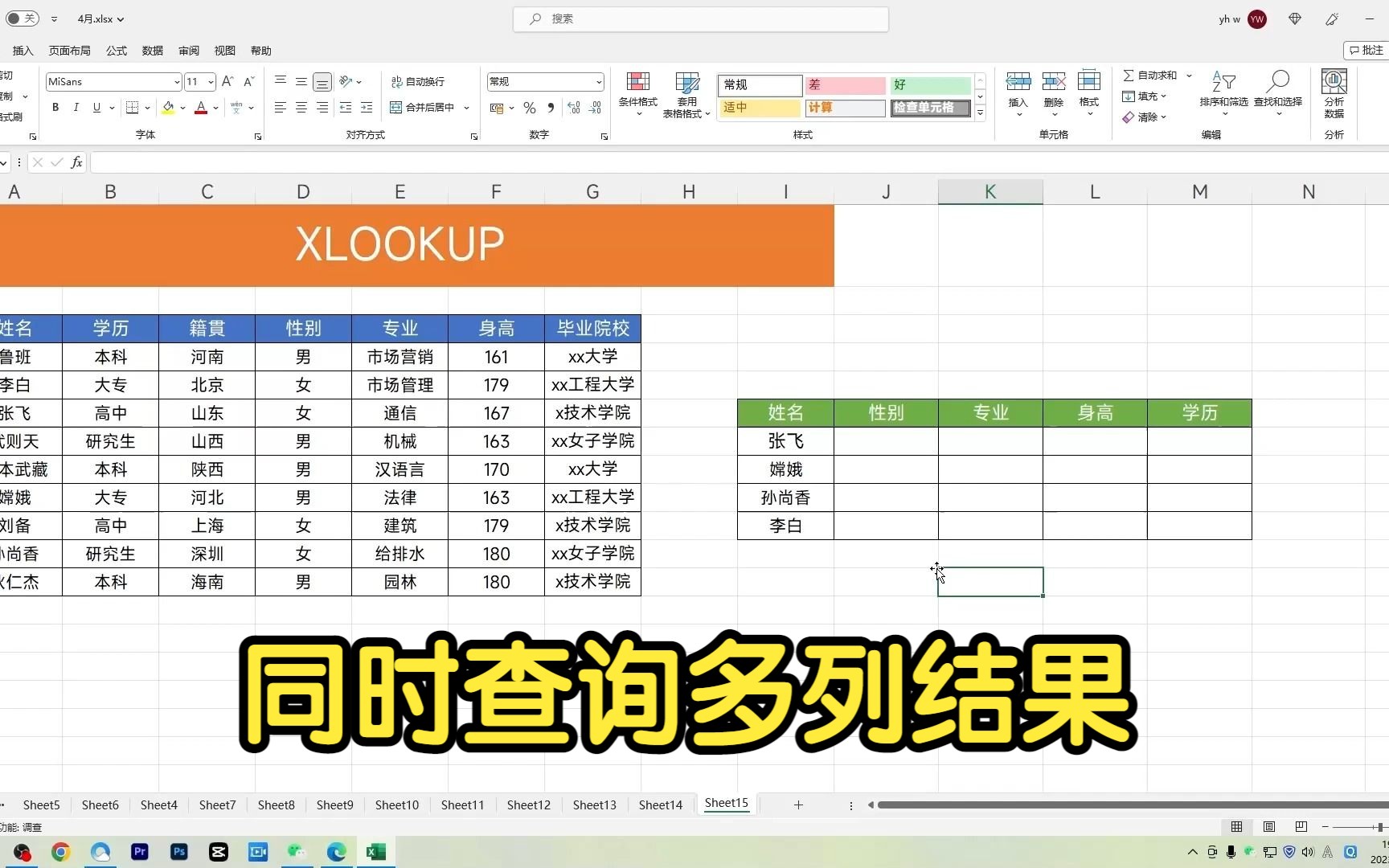Apply italic formatting
The image size is (1389, 868).
tap(76, 107)
